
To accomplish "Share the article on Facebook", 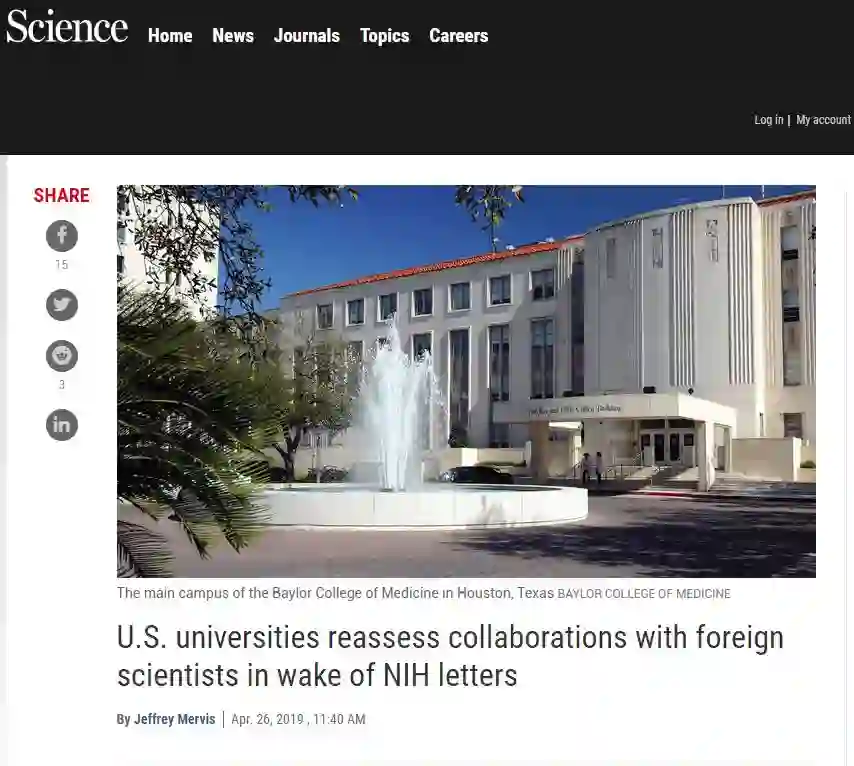I will coord(62,236).
